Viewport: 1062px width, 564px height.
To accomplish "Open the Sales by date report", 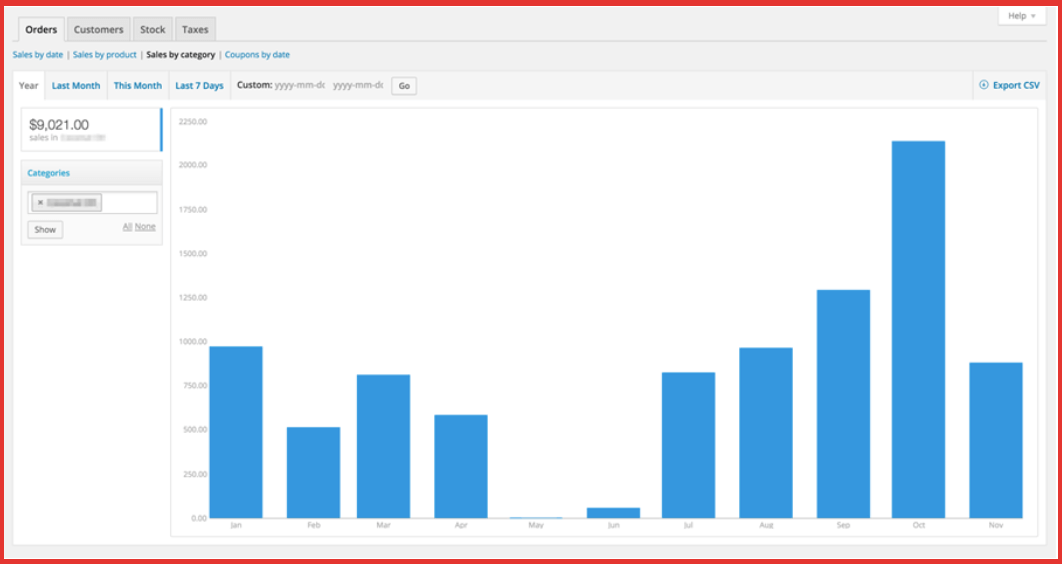I will click(x=38, y=55).
